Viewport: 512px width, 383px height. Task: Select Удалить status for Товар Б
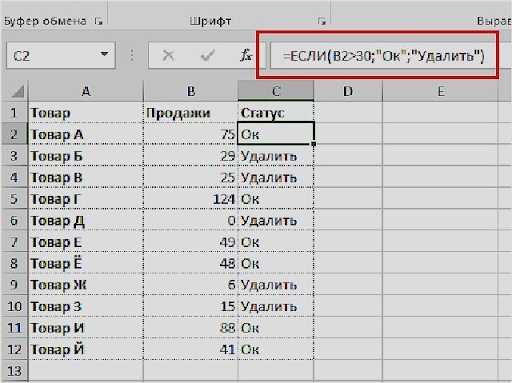pos(276,156)
